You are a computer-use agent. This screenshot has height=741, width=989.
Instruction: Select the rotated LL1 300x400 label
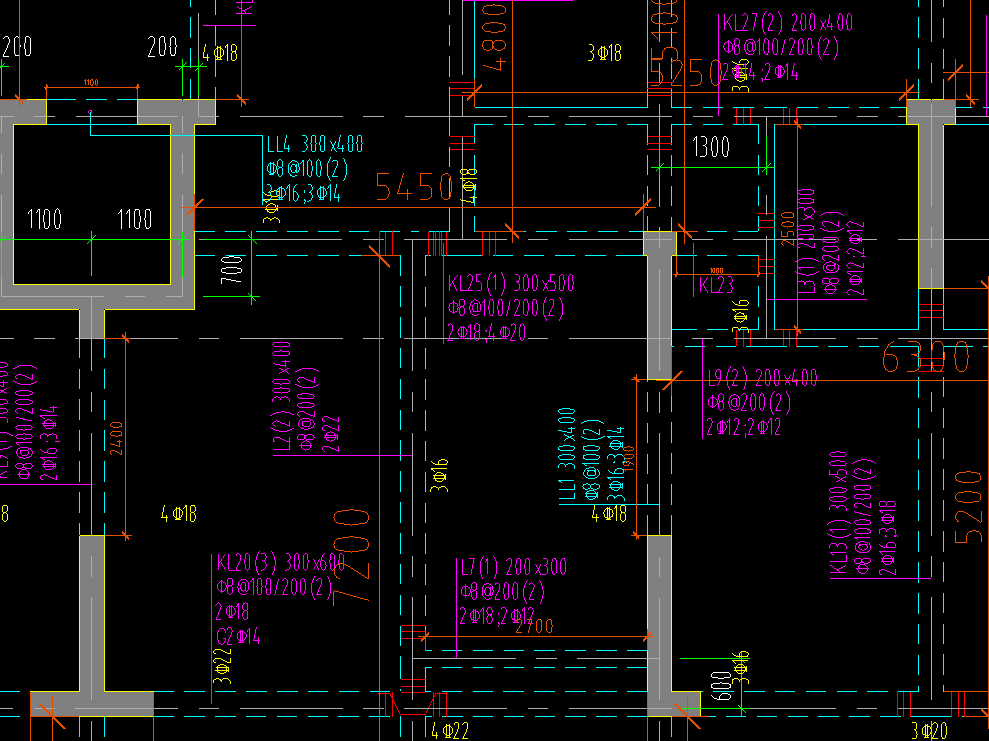pyautogui.click(x=567, y=454)
